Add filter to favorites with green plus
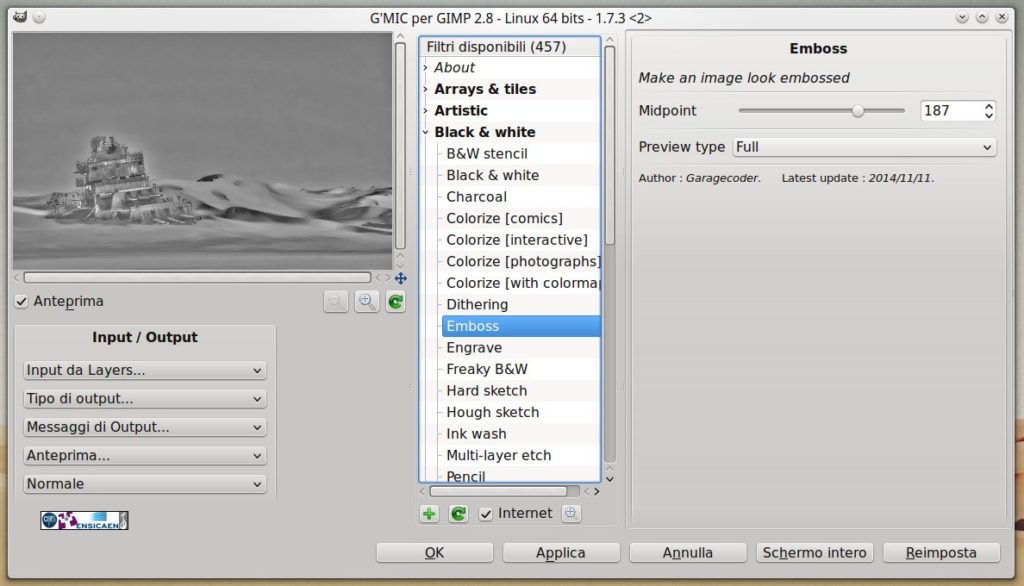This screenshot has height=586, width=1024. (429, 514)
